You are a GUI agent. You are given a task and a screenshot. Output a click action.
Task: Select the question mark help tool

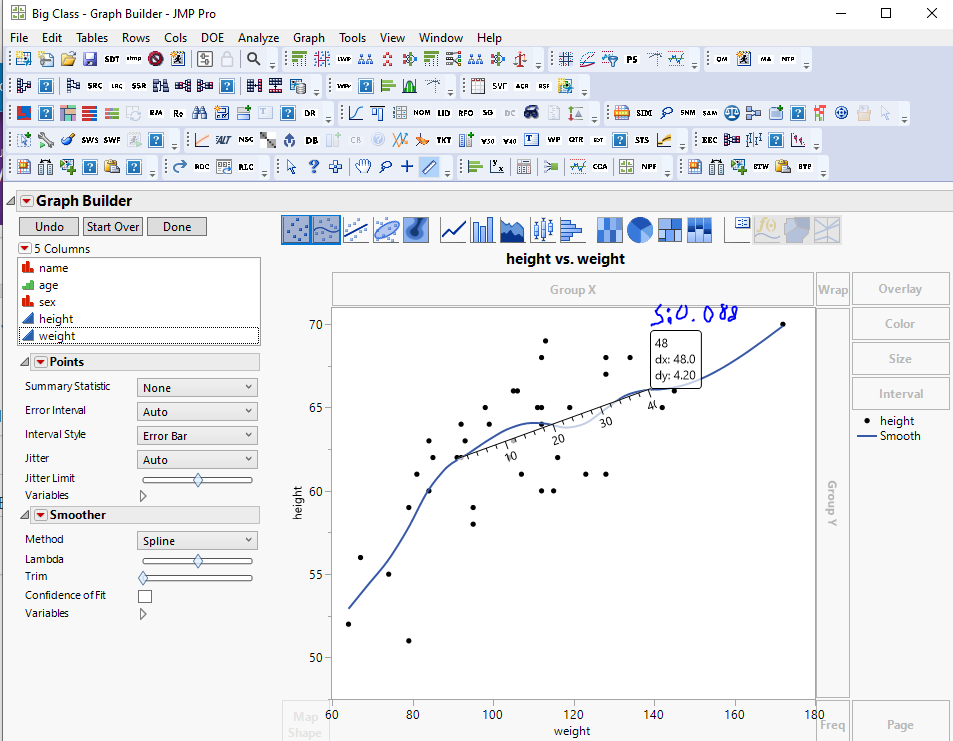click(x=314, y=167)
